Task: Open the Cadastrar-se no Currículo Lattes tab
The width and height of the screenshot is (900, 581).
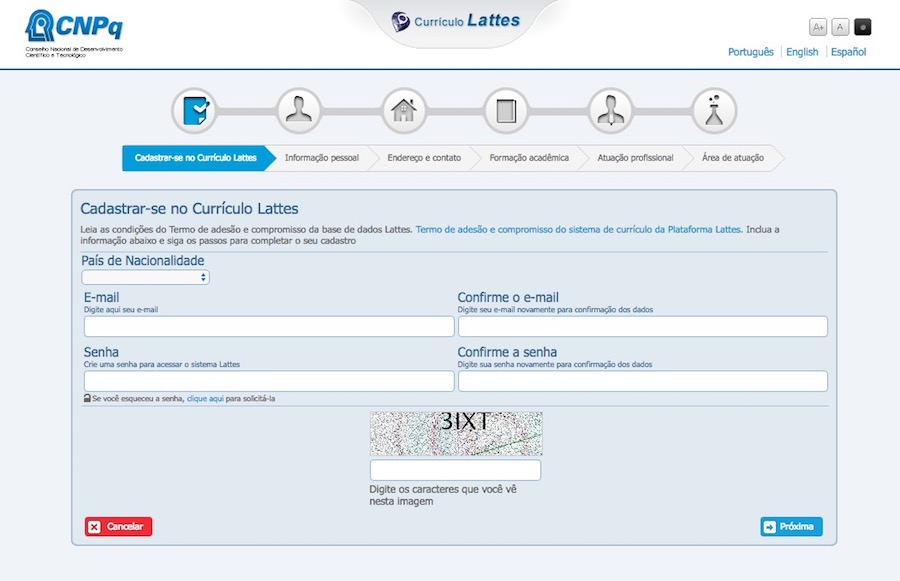Action: [x=196, y=158]
